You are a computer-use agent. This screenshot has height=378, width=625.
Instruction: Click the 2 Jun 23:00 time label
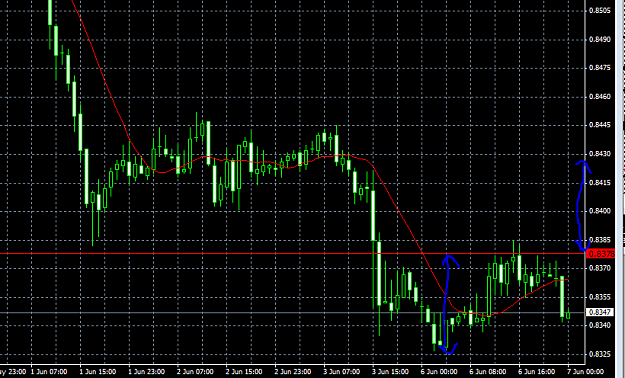pyautogui.click(x=293, y=372)
